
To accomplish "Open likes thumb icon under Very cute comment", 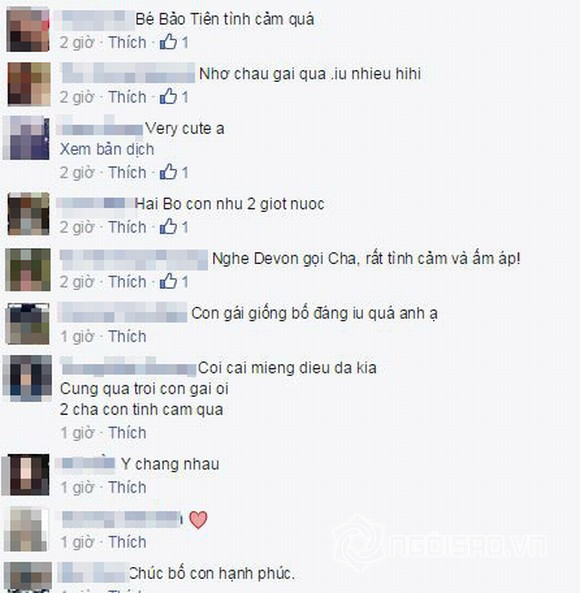I will click(168, 172).
